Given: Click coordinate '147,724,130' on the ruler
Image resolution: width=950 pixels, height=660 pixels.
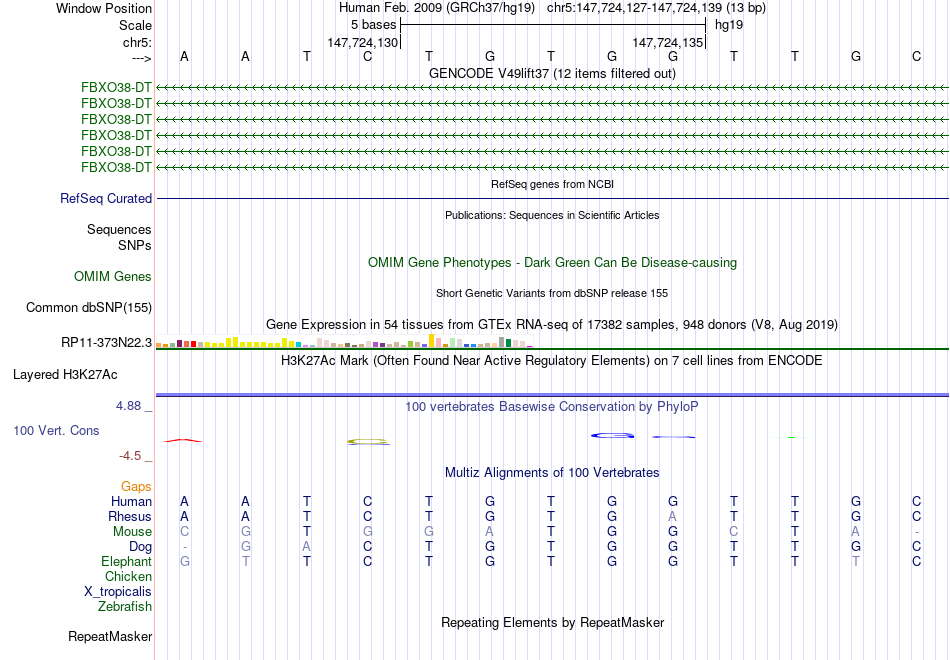Looking at the screenshot, I should (x=362, y=42).
